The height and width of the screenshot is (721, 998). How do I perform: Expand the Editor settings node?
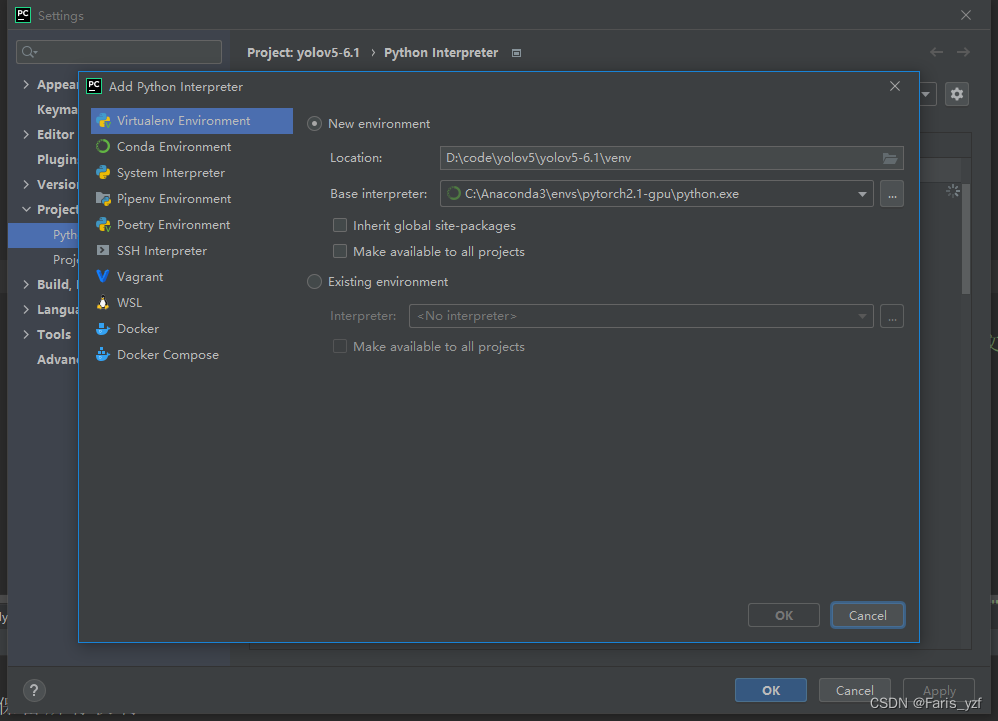pyautogui.click(x=26, y=134)
